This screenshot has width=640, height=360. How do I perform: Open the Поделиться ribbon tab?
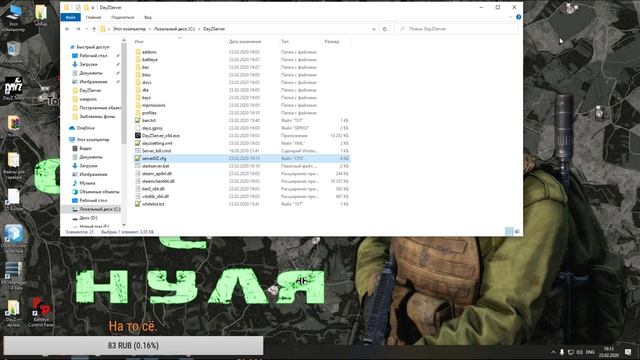pos(122,17)
